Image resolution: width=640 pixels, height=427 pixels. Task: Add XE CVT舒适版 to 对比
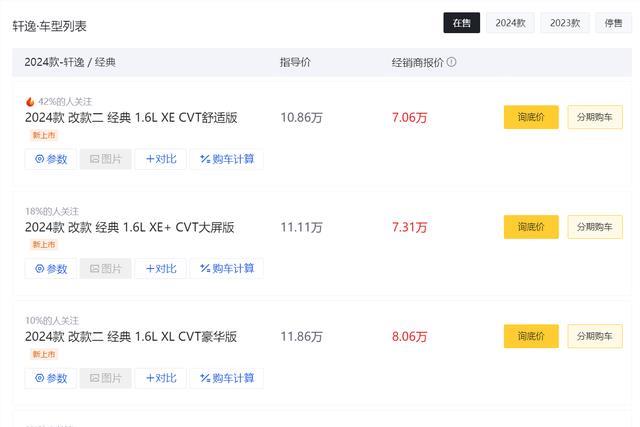point(161,159)
